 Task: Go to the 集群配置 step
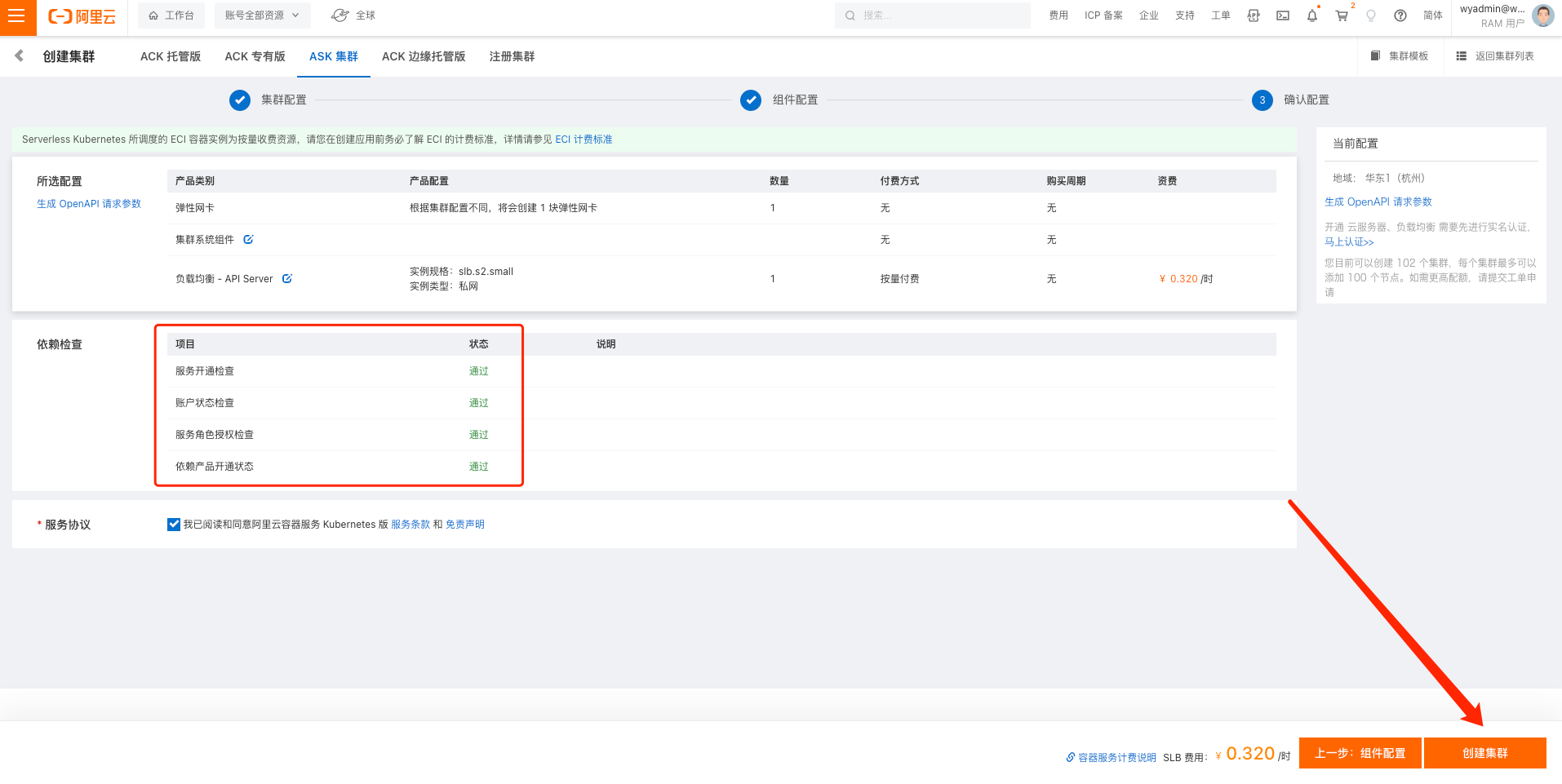coord(268,100)
